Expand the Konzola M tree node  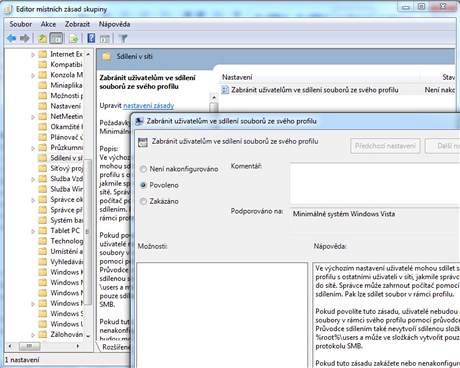[x=33, y=76]
